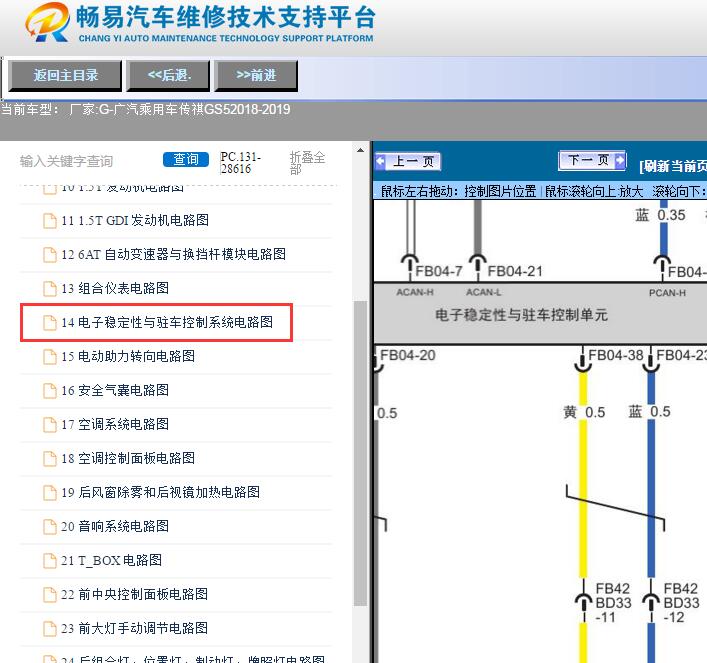Click the scroll-up arrow of the list scrollbar

click(360, 150)
